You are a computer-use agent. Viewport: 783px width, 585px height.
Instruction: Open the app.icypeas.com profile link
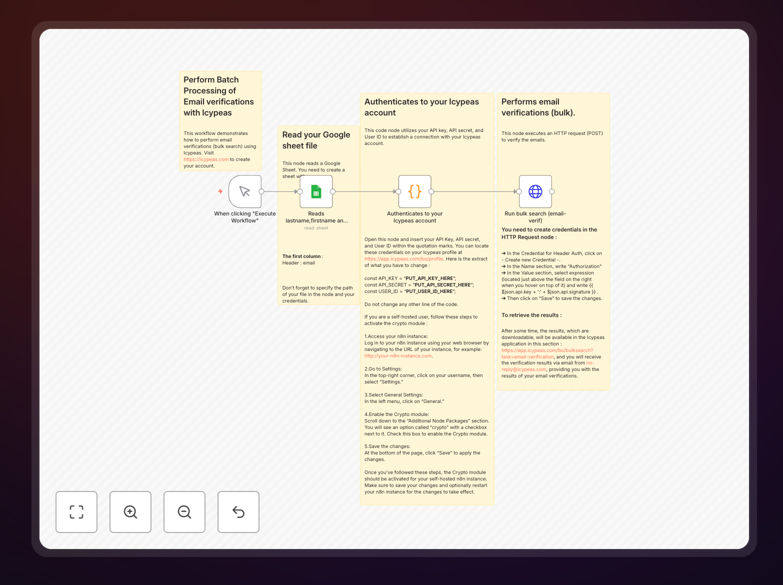[x=403, y=259]
